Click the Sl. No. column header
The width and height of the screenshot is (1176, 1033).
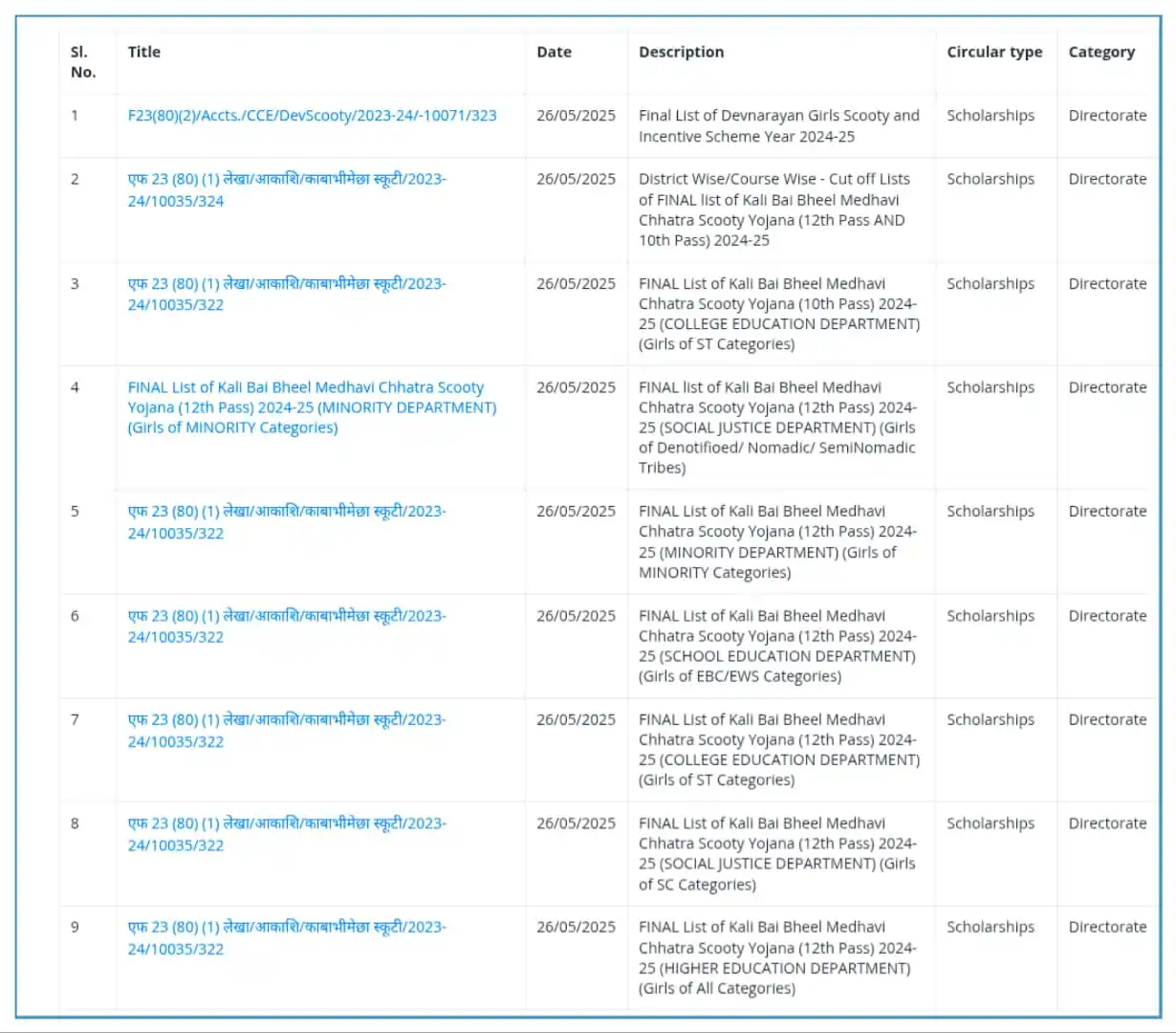click(83, 62)
